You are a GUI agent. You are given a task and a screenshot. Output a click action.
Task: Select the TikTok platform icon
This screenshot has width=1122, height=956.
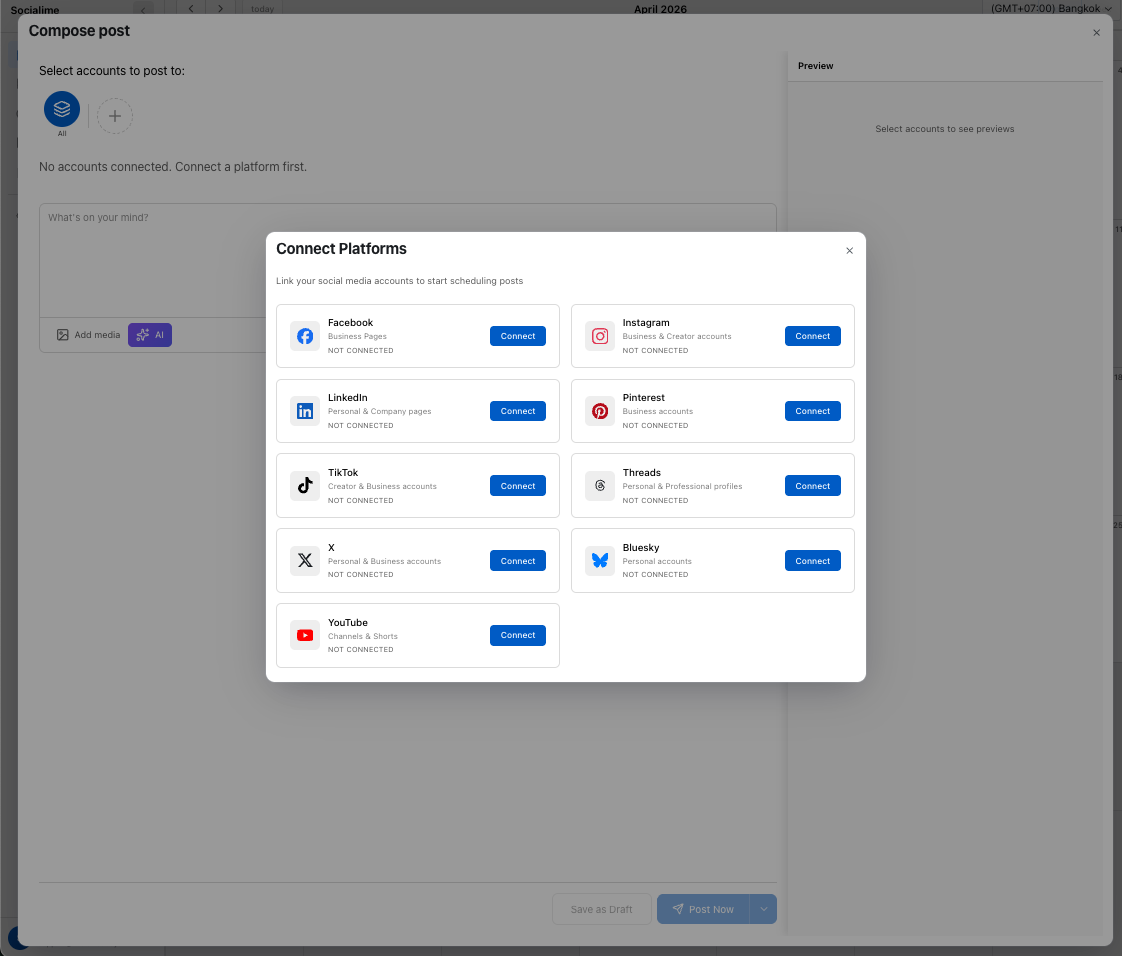coord(304,486)
